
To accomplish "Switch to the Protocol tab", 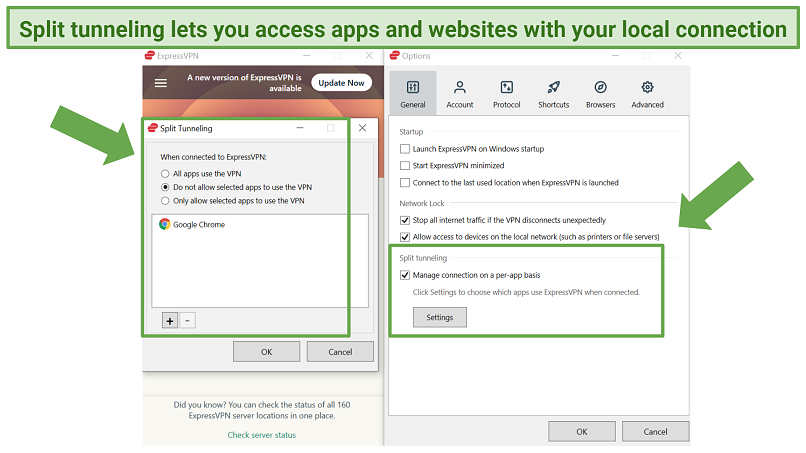I will (507, 94).
